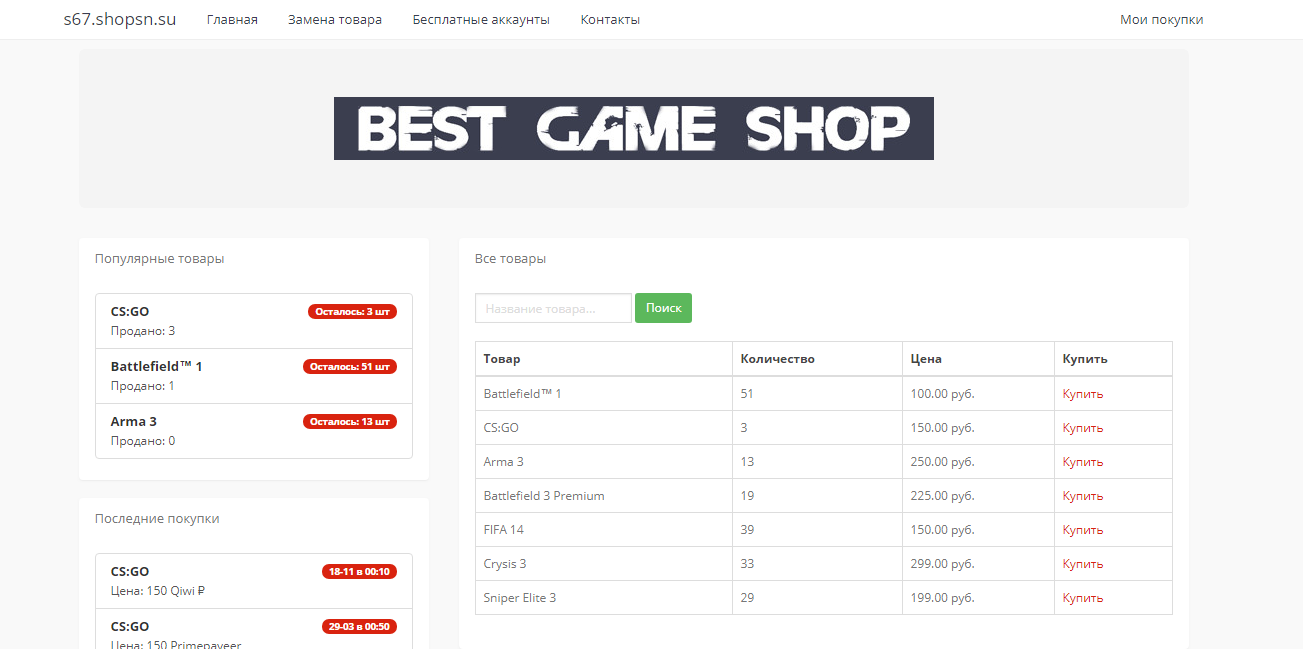Image resolution: width=1303 pixels, height=649 pixels.
Task: Focus the Название товара search field
Action: (553, 308)
